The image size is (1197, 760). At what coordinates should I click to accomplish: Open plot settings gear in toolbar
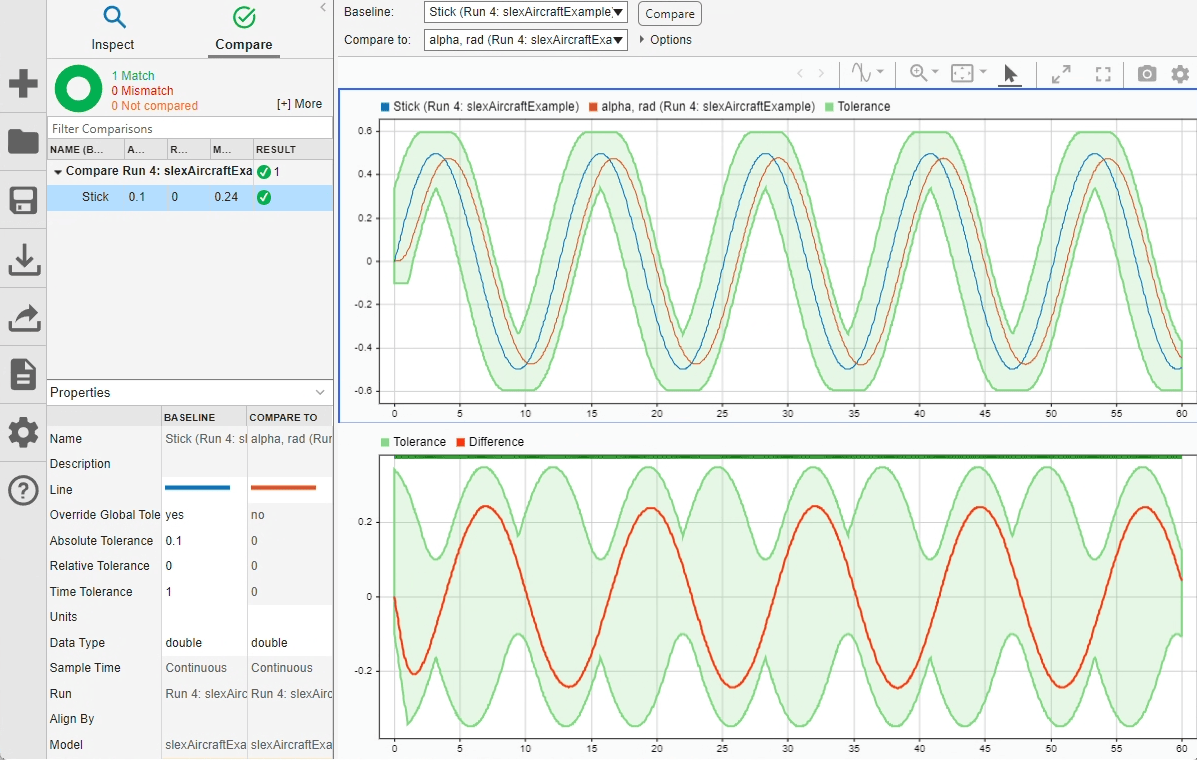[1180, 74]
